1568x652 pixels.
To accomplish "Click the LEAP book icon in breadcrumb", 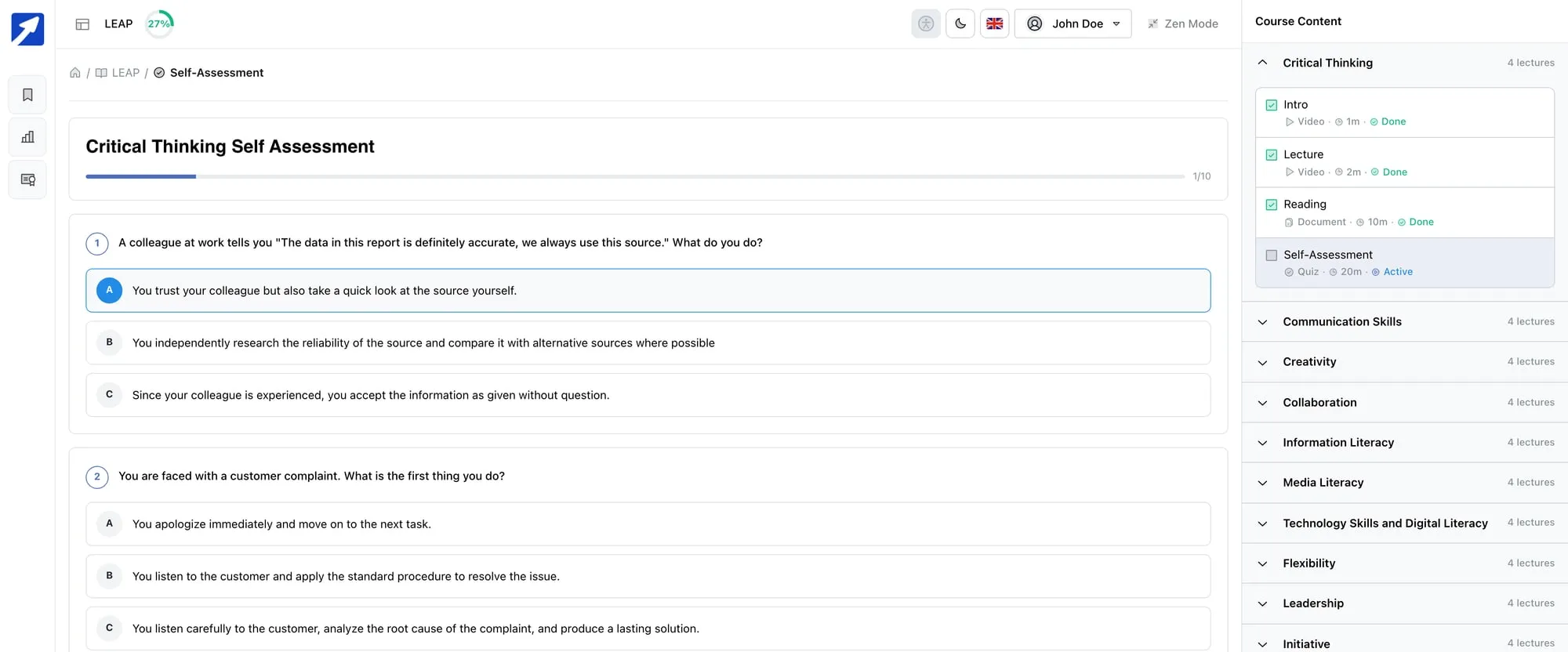I will click(101, 73).
